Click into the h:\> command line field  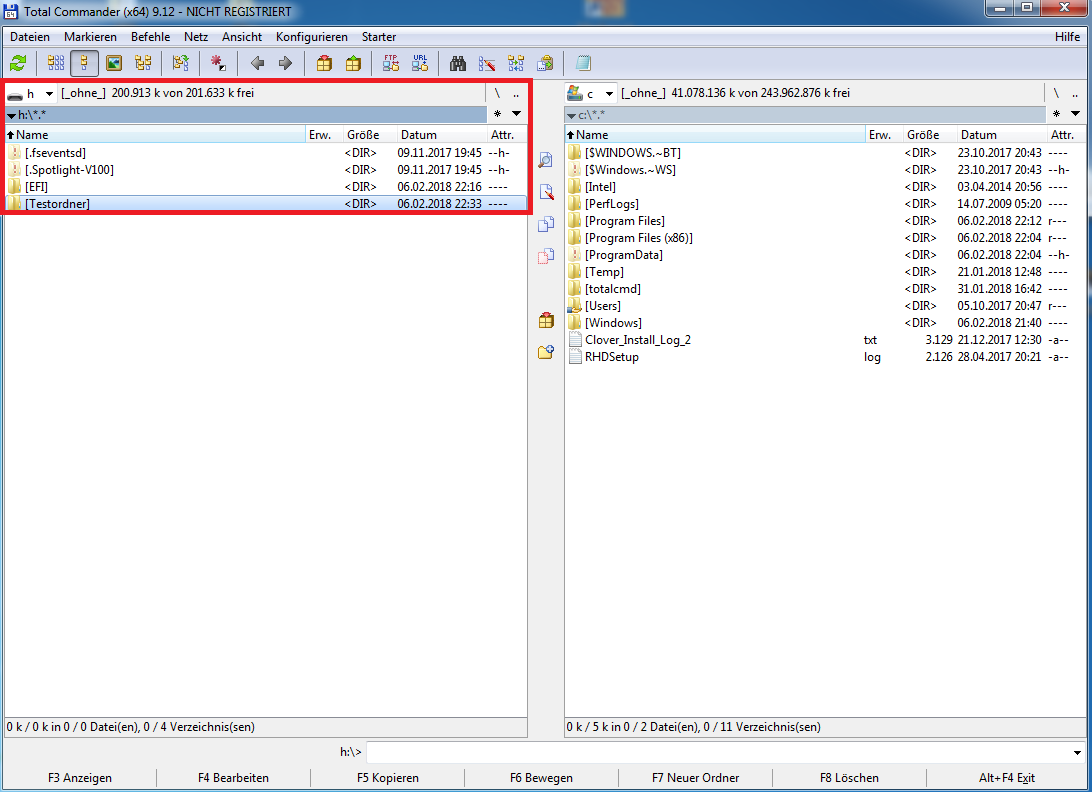click(719, 752)
